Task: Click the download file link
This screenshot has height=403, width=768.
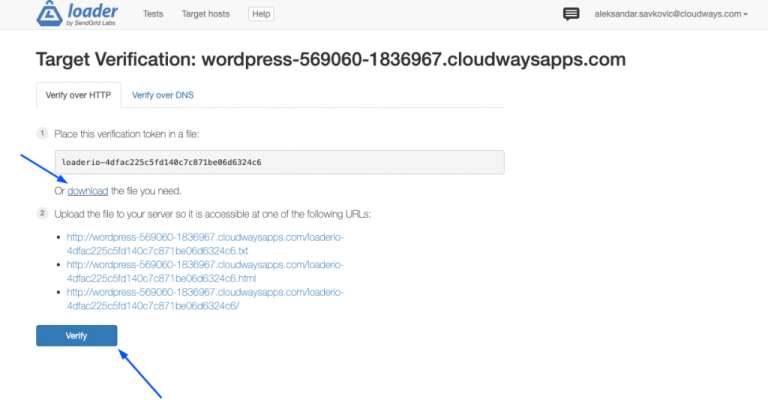Action: coord(88,191)
